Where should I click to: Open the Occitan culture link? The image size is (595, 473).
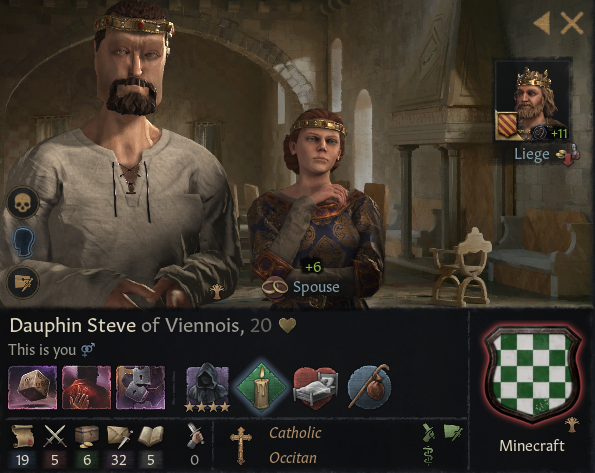click(x=293, y=458)
